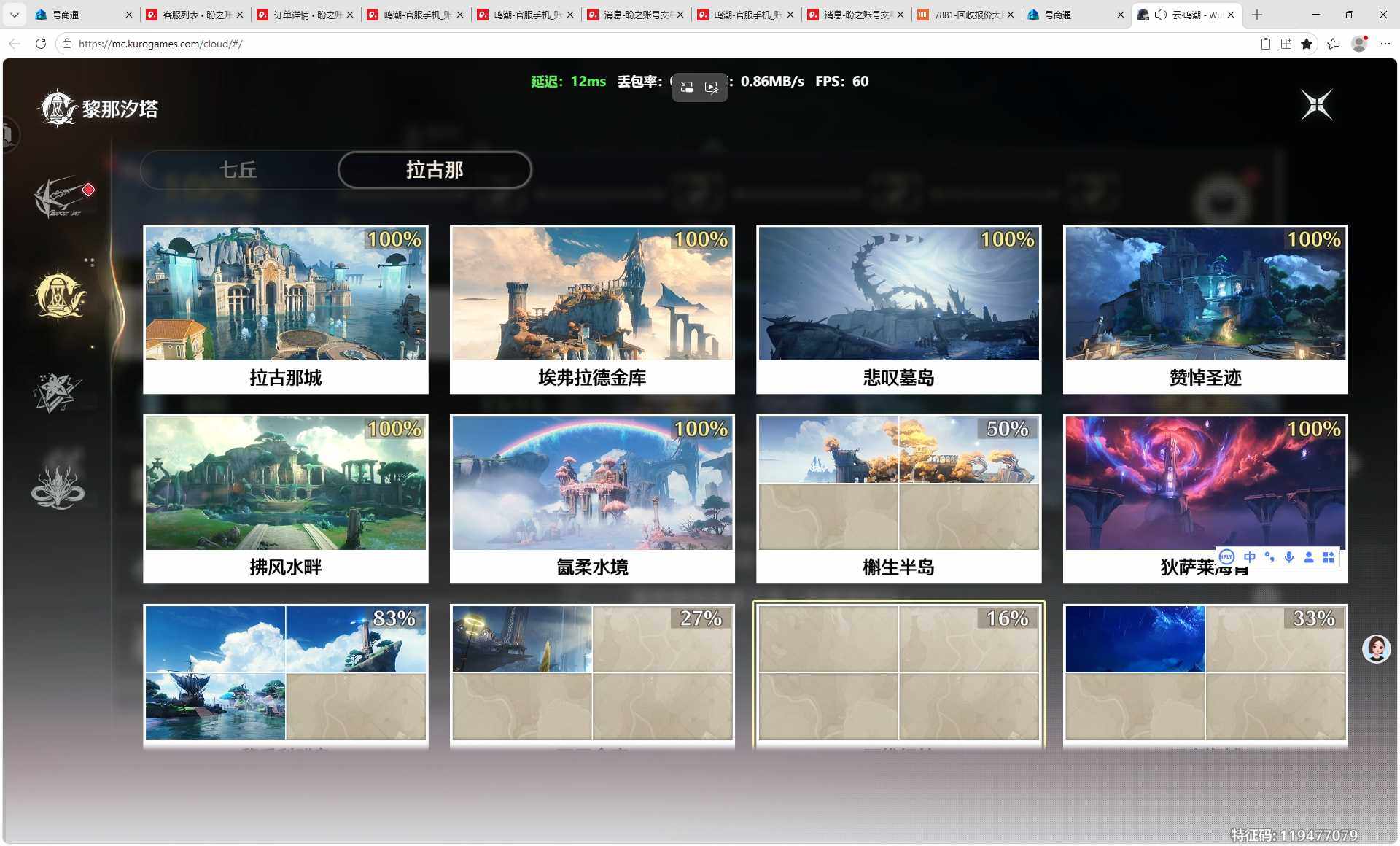Open the IME toolbox grid icon

[1329, 557]
